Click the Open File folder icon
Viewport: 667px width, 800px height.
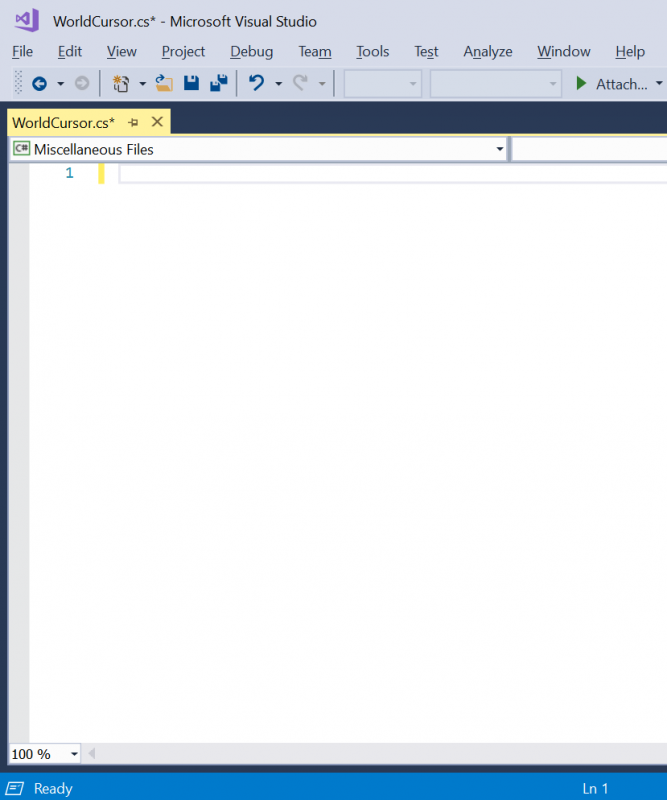(164, 83)
